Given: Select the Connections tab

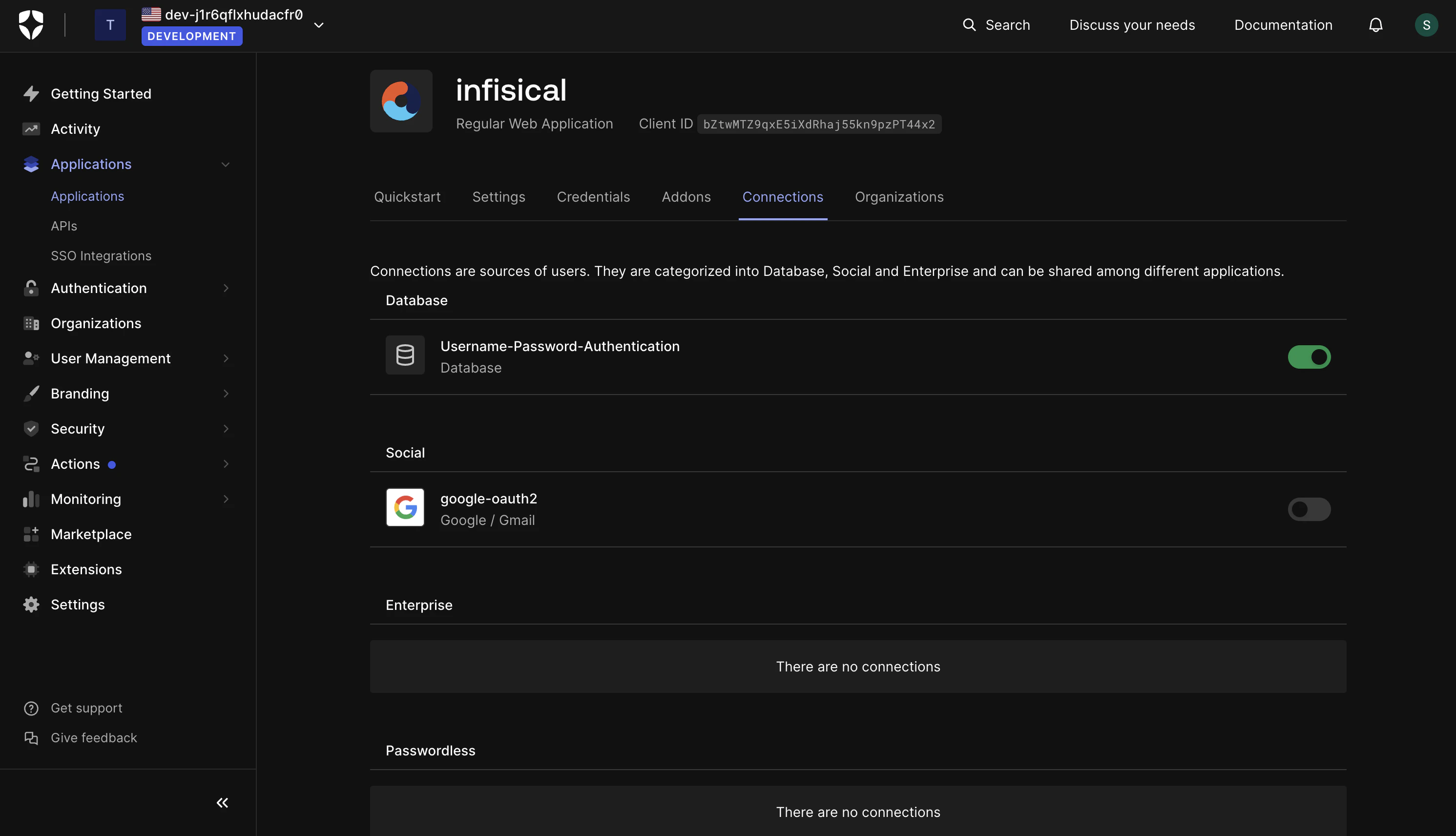Looking at the screenshot, I should coord(783,197).
